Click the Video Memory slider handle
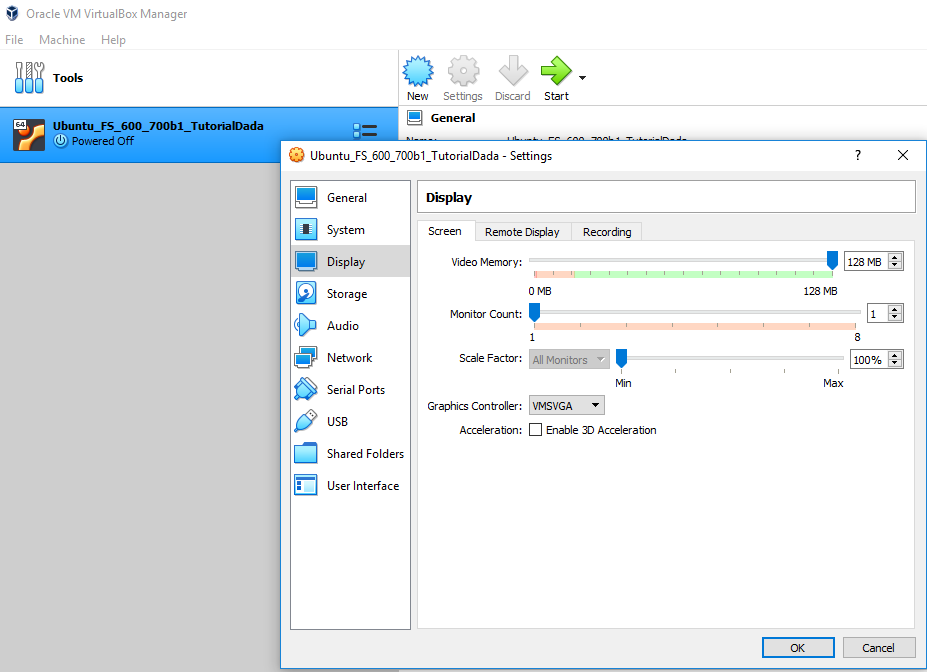This screenshot has width=927, height=672. pos(832,260)
